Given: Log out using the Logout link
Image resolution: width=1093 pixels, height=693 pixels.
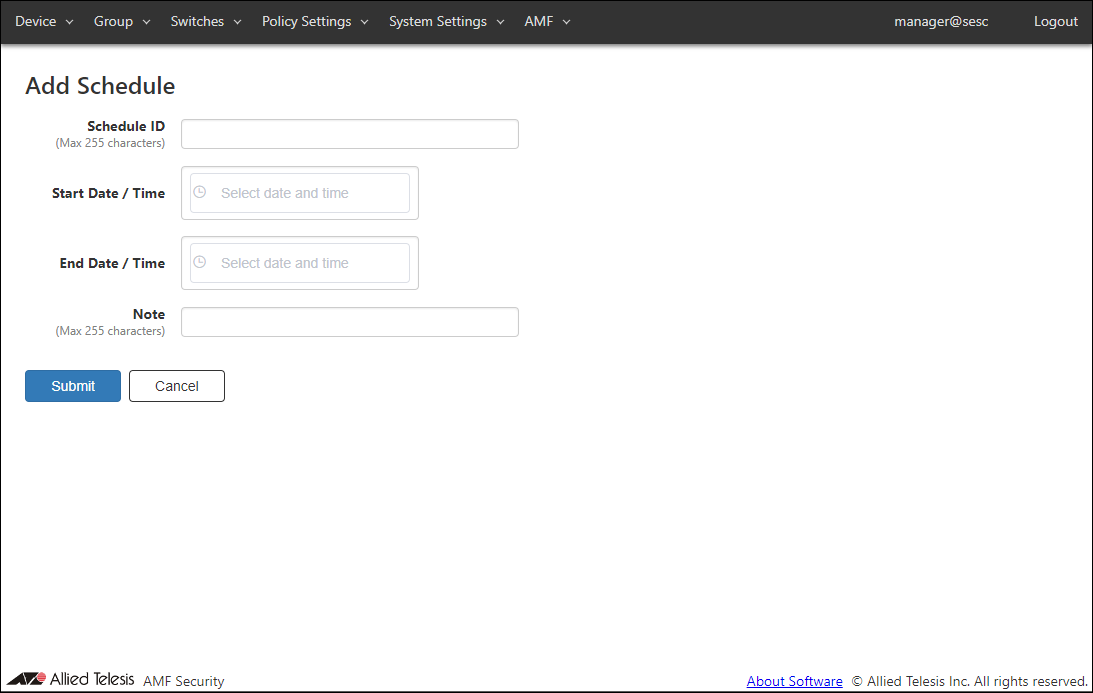Looking at the screenshot, I should (x=1056, y=21).
